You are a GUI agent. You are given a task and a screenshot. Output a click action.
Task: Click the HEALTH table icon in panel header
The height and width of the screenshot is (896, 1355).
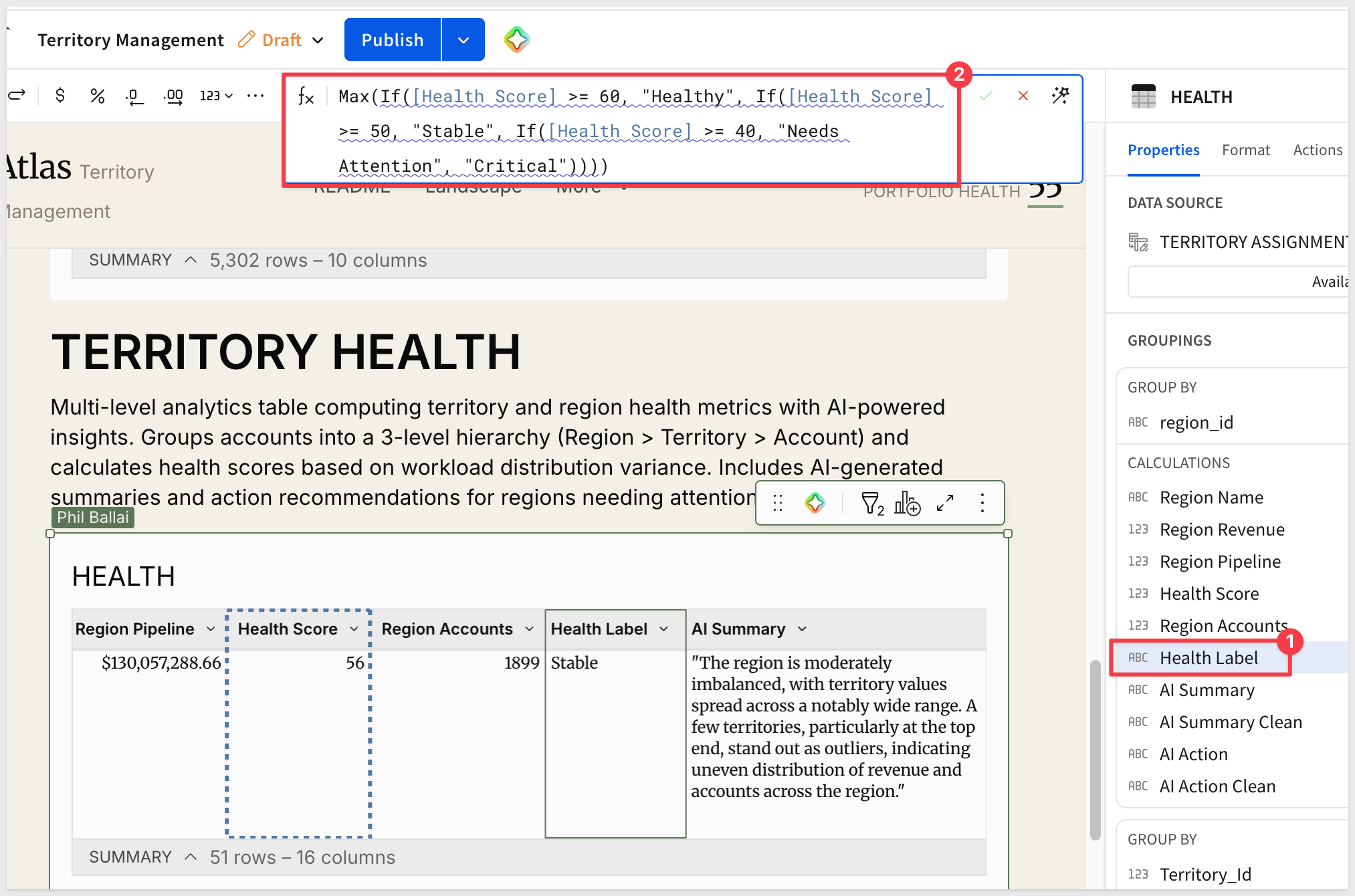click(1143, 96)
